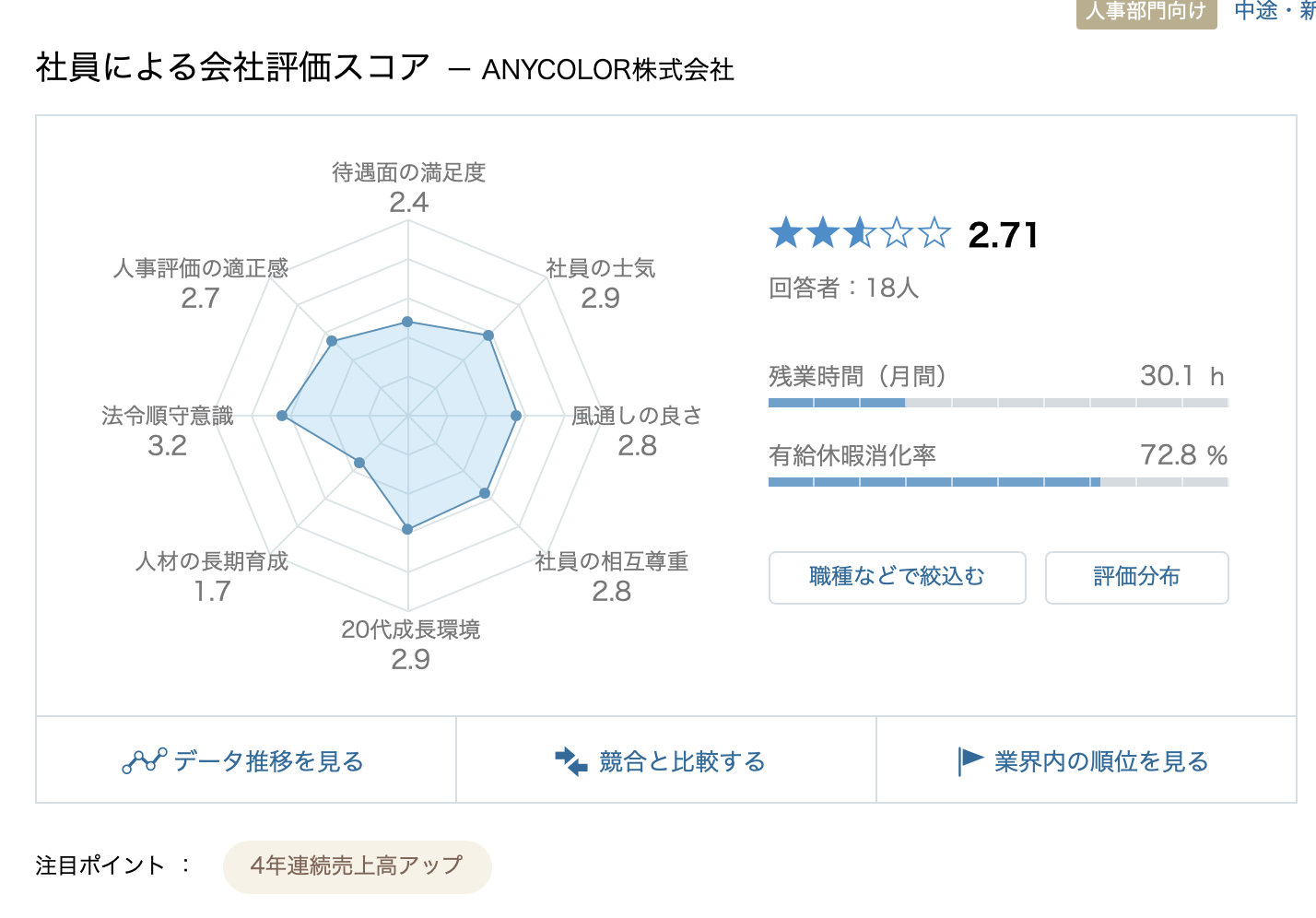Click the 残業時間 progress bar
Image resolution: width=1316 pixels, height=918 pixels.
pyautogui.click(x=998, y=403)
